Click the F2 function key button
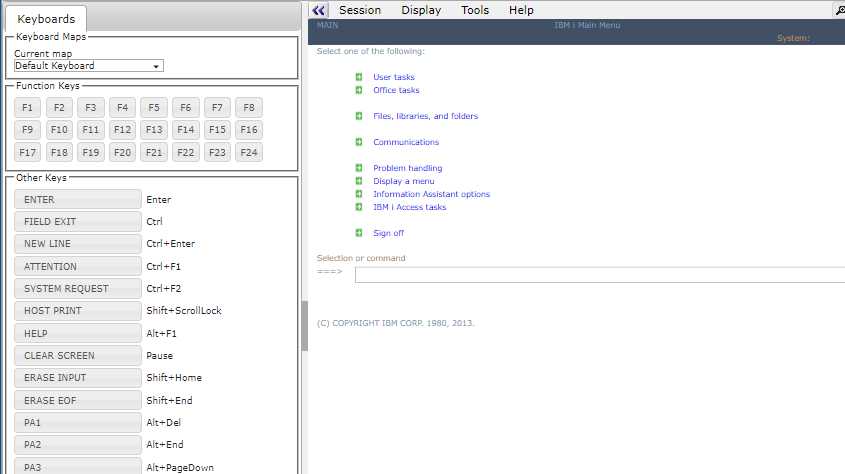845x474 pixels. point(59,108)
